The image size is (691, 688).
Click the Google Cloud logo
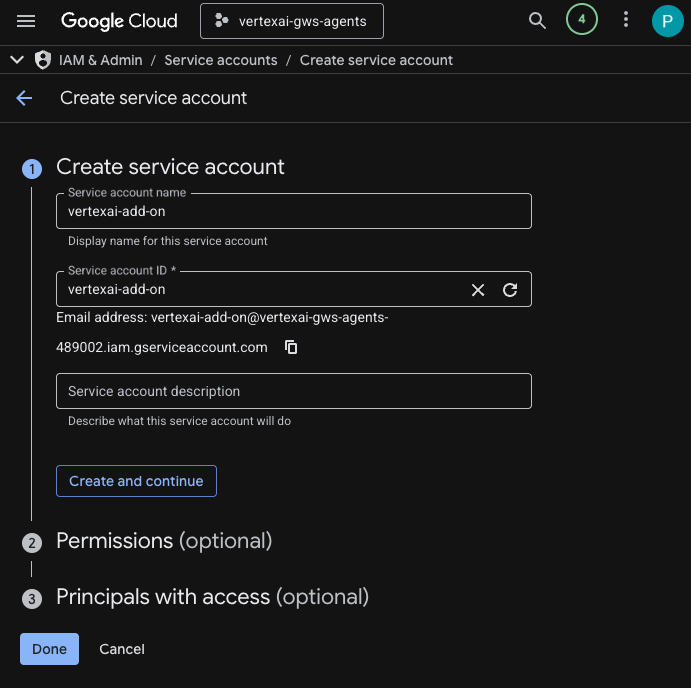coord(119,21)
